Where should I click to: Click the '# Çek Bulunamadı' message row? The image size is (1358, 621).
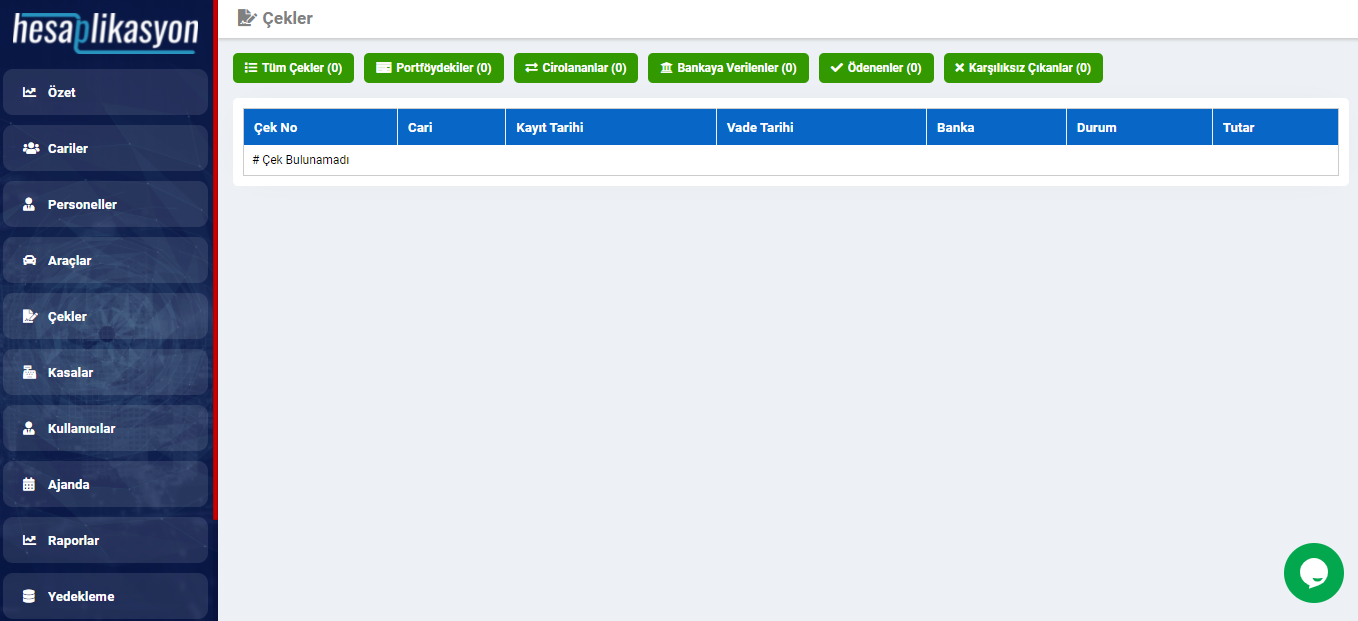coord(791,160)
